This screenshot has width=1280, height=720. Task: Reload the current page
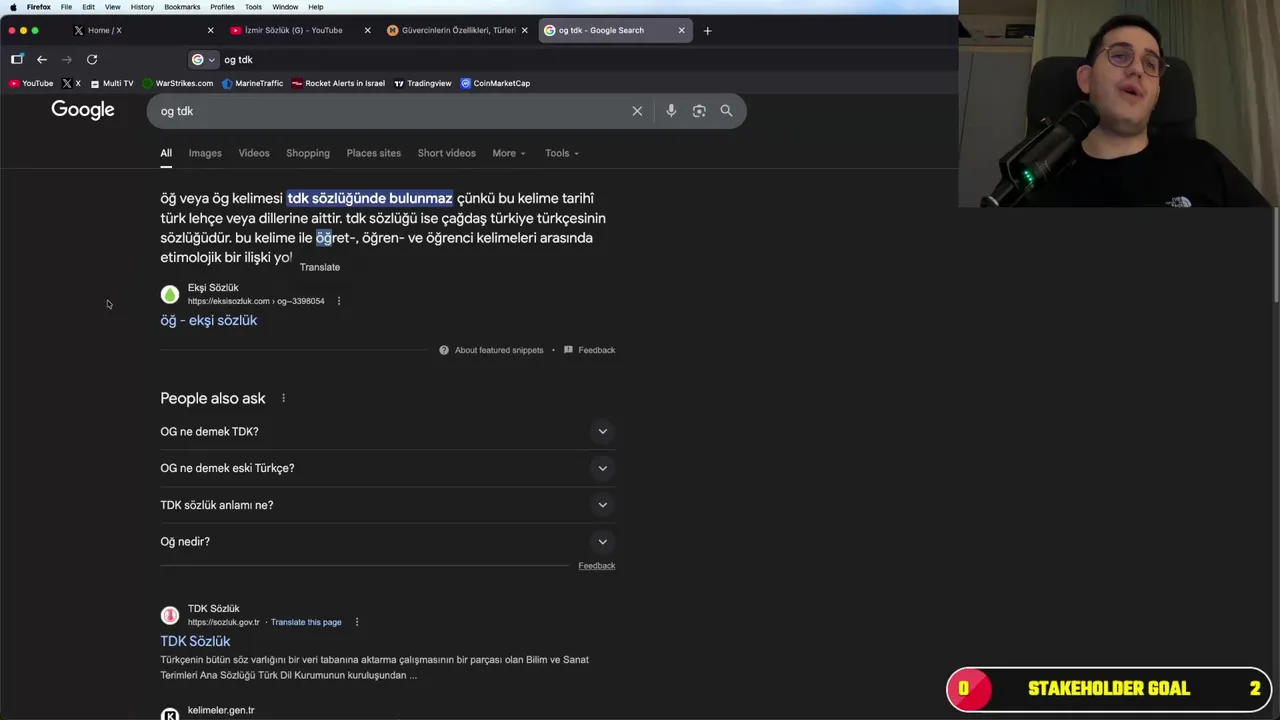point(92,59)
